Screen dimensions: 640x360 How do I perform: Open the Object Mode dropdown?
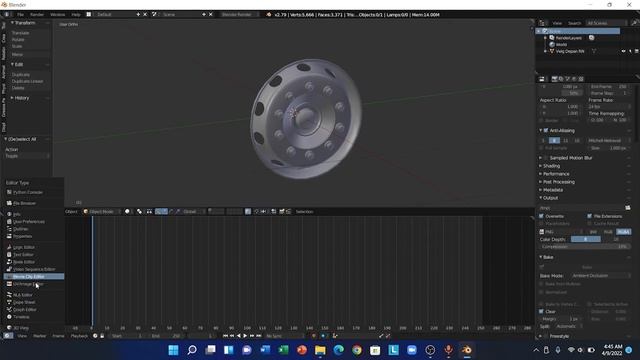point(102,211)
